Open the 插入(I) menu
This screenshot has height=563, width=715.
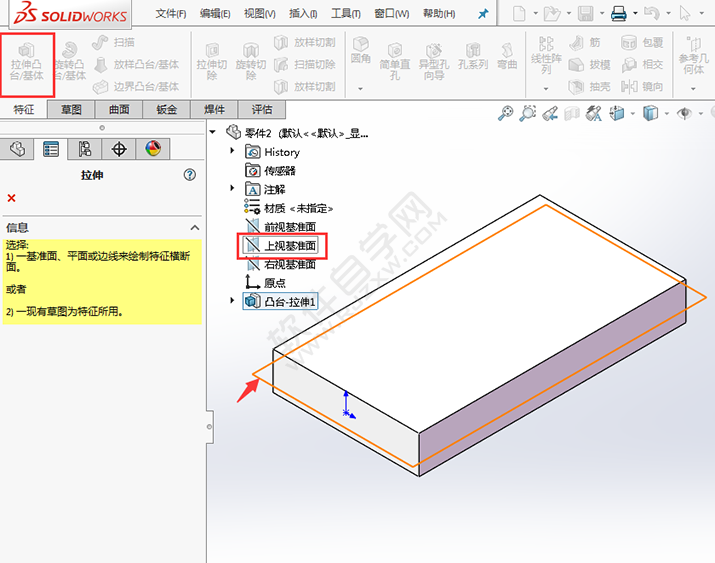(303, 14)
